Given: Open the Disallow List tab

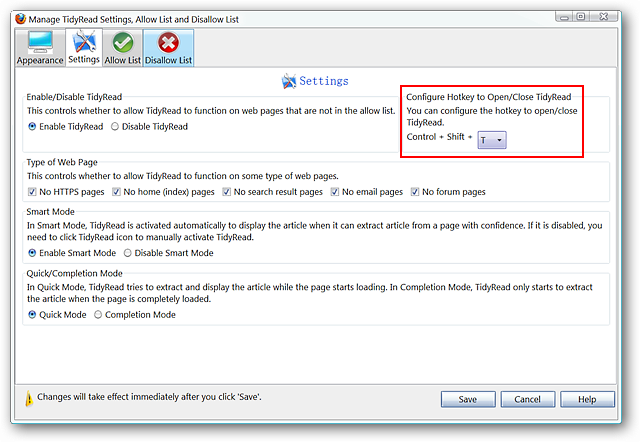Looking at the screenshot, I should [x=168, y=48].
